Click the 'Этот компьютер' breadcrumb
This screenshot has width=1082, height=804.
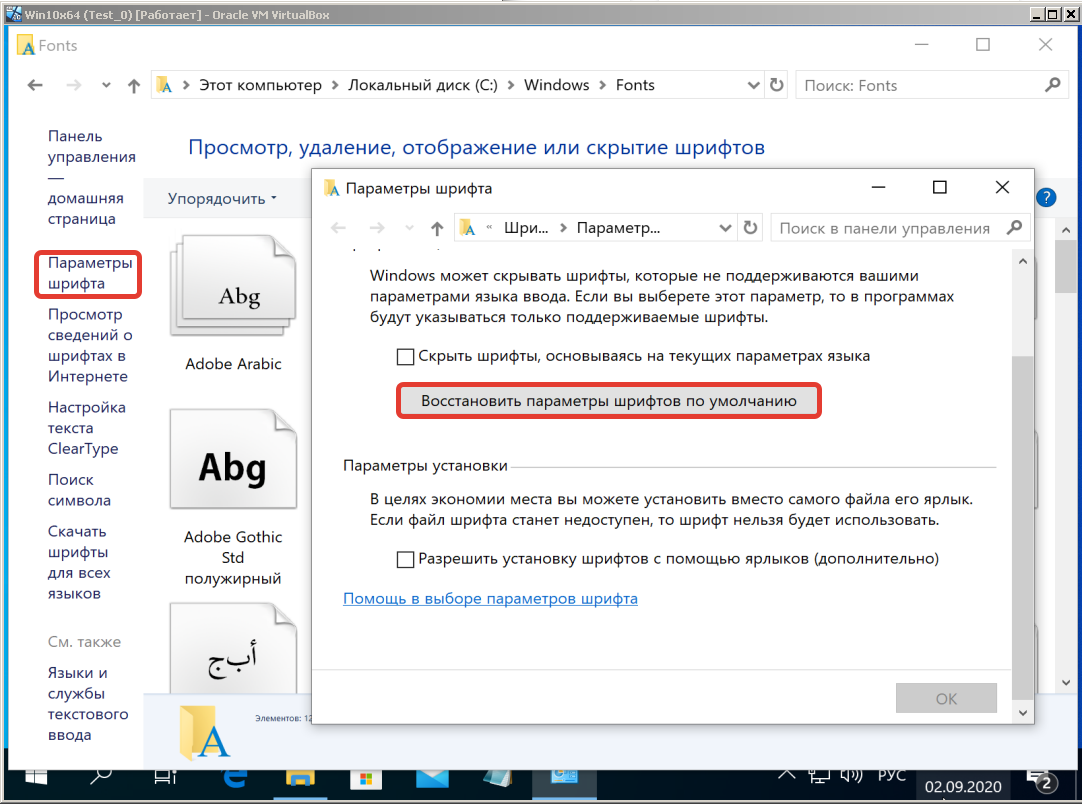[260, 85]
